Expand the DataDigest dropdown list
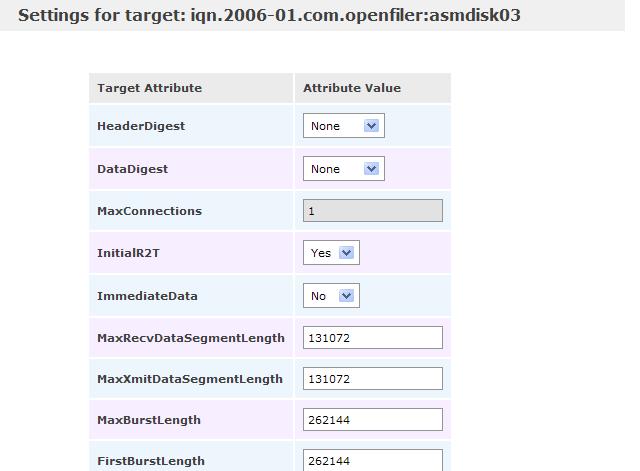Viewport: 640px width, 471px height. (343, 169)
